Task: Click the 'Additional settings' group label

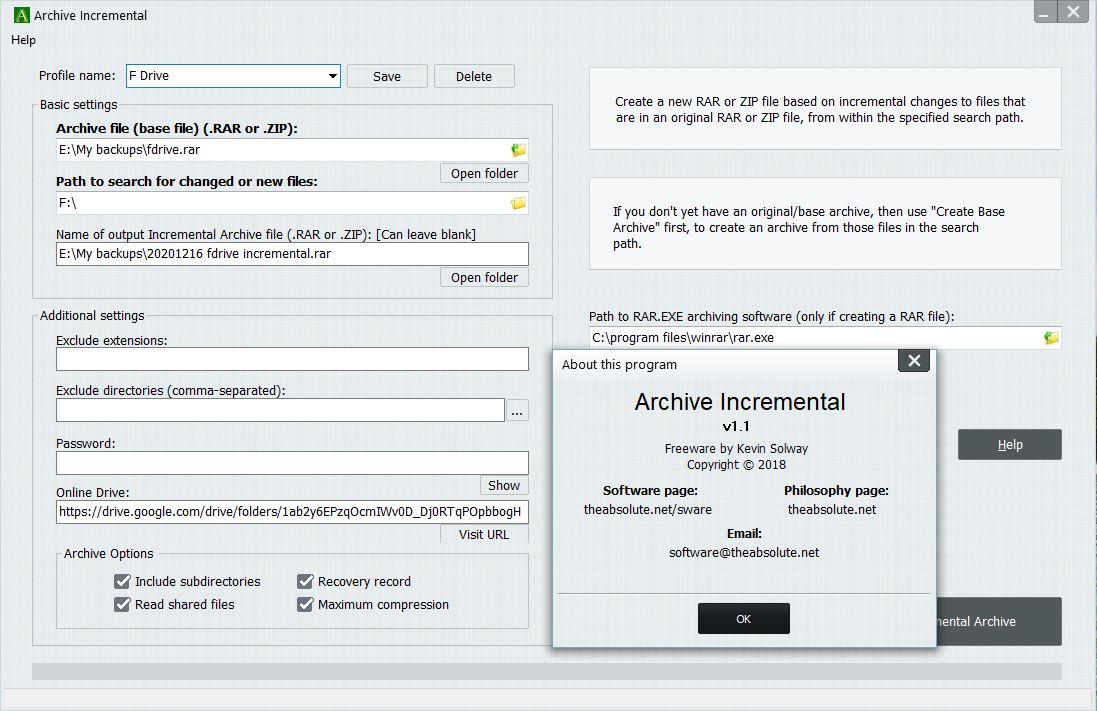Action: [x=92, y=316]
